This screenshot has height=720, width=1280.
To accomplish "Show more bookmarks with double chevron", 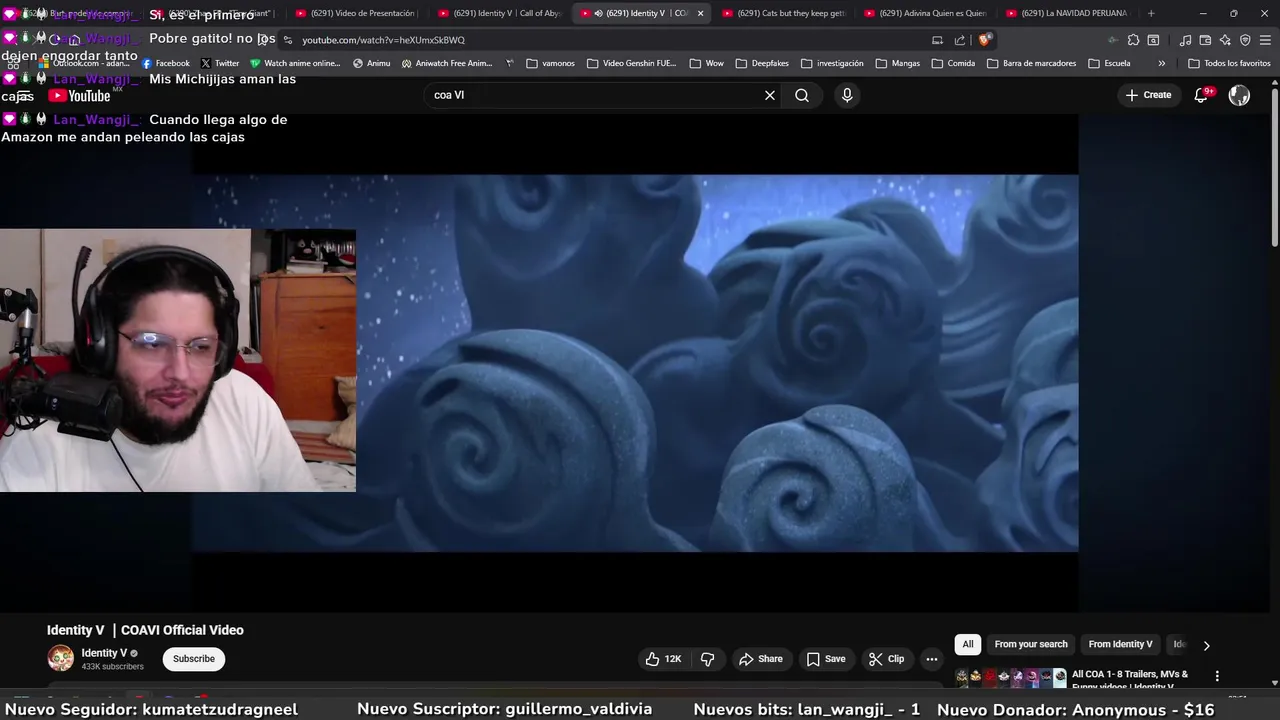I will coord(1161,63).
